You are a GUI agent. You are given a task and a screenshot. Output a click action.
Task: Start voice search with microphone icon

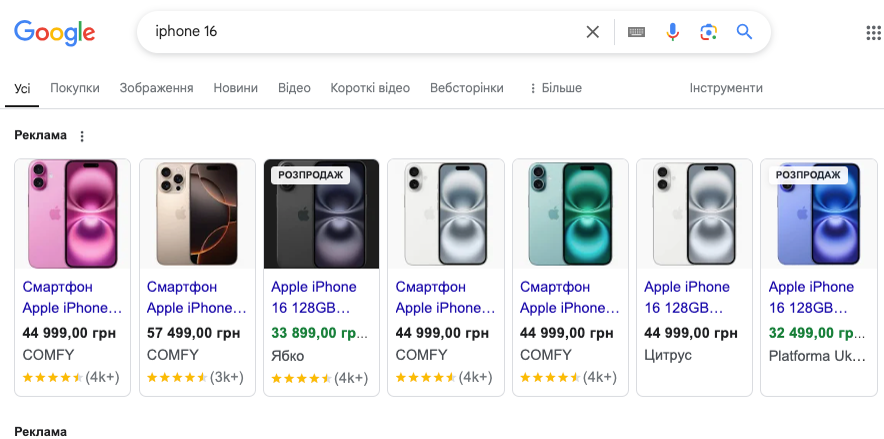pos(672,32)
